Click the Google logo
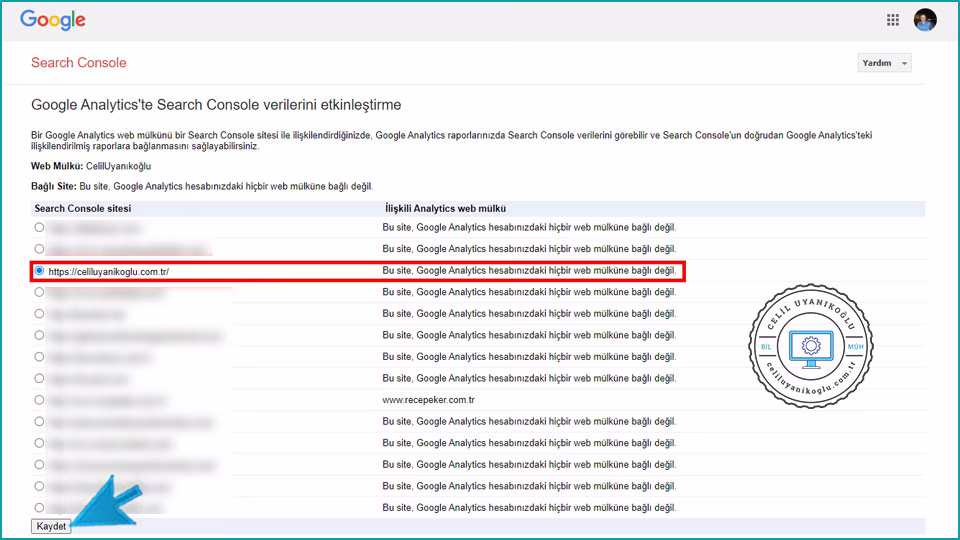This screenshot has height=540, width=960. pyautogui.click(x=53, y=20)
